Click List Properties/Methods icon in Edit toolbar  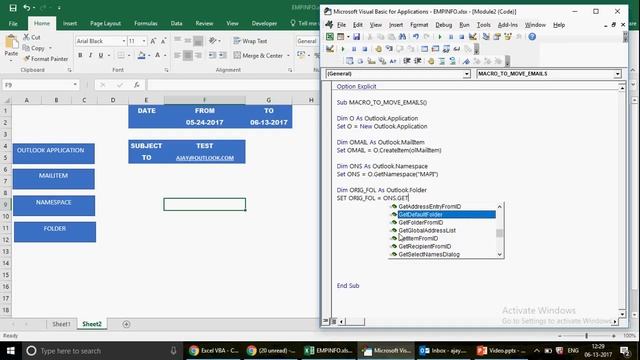[349, 61]
